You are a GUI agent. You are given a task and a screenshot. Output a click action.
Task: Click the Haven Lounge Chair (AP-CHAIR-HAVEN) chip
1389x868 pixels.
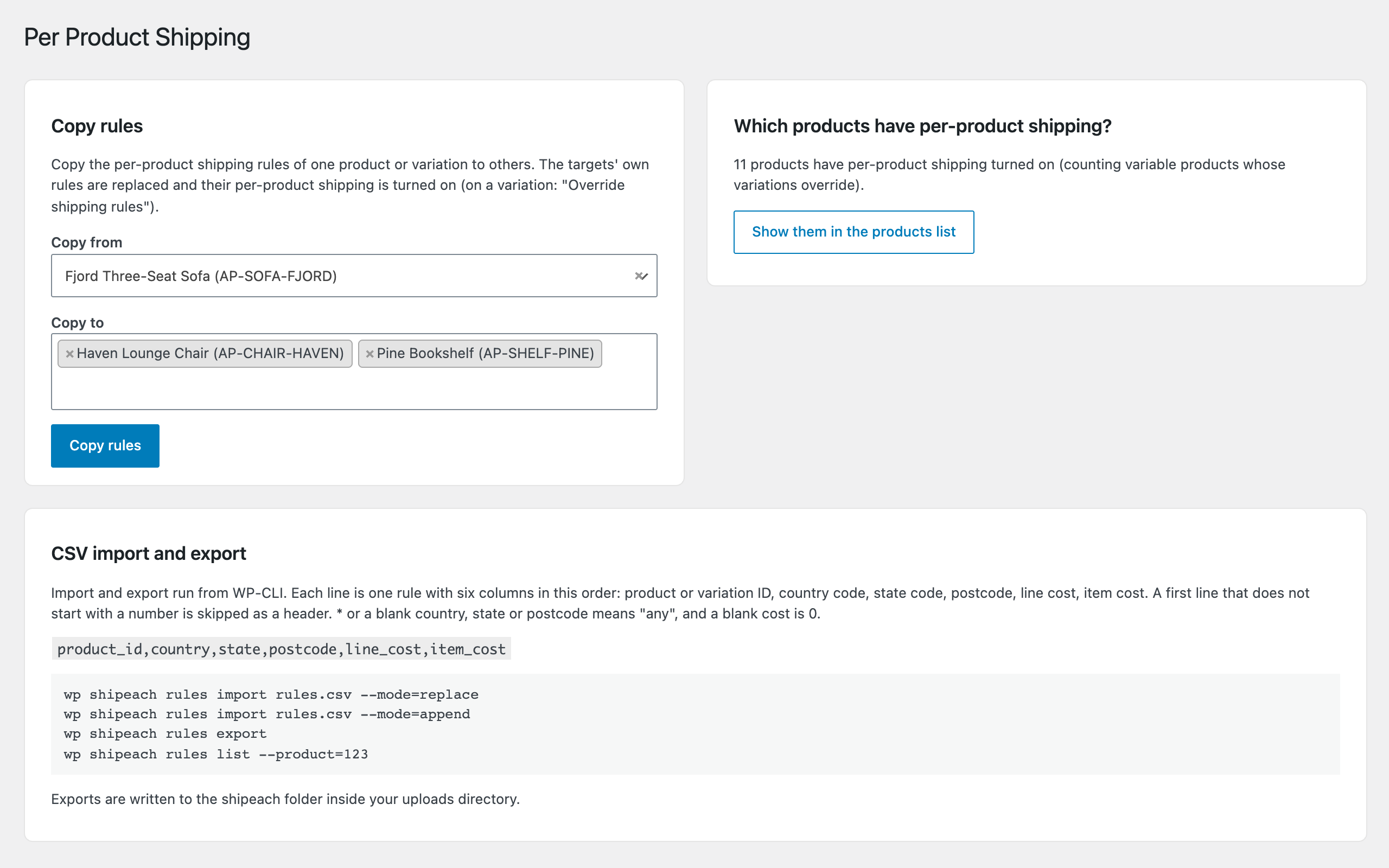205,354
